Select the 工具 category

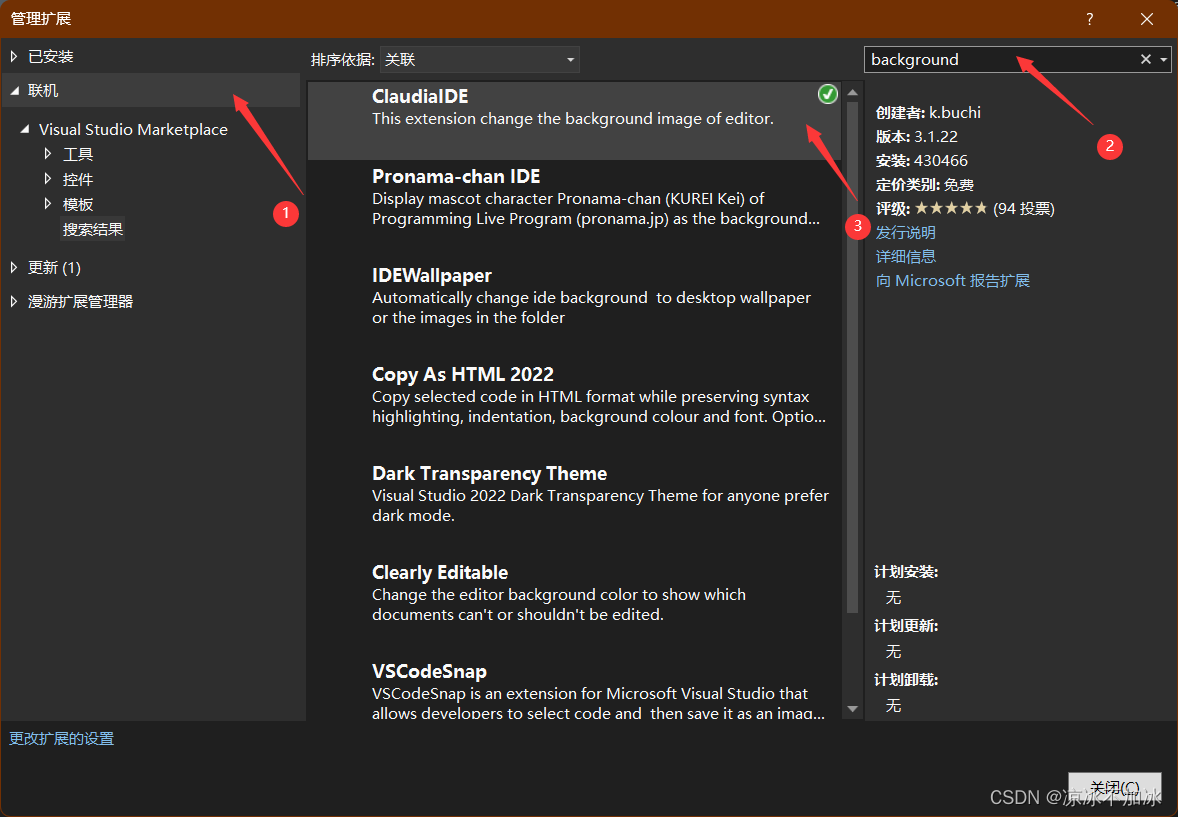[x=78, y=154]
